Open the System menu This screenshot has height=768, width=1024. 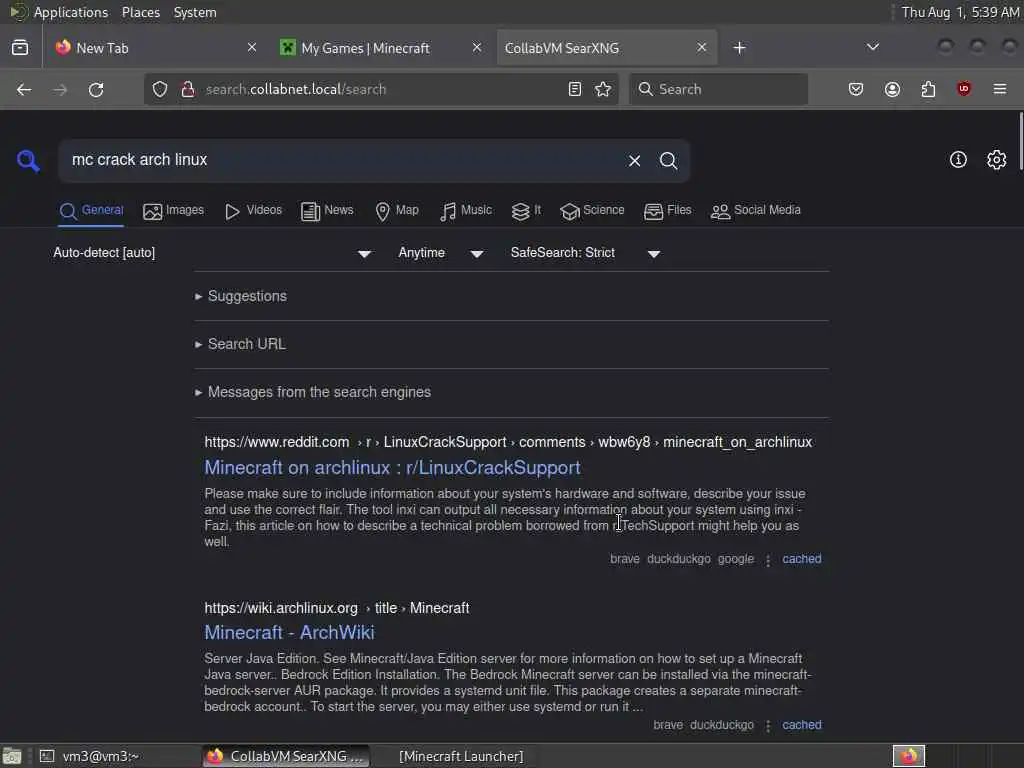(195, 12)
